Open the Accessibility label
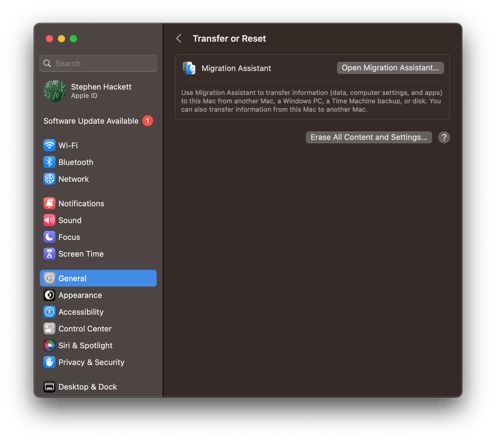 coord(81,312)
